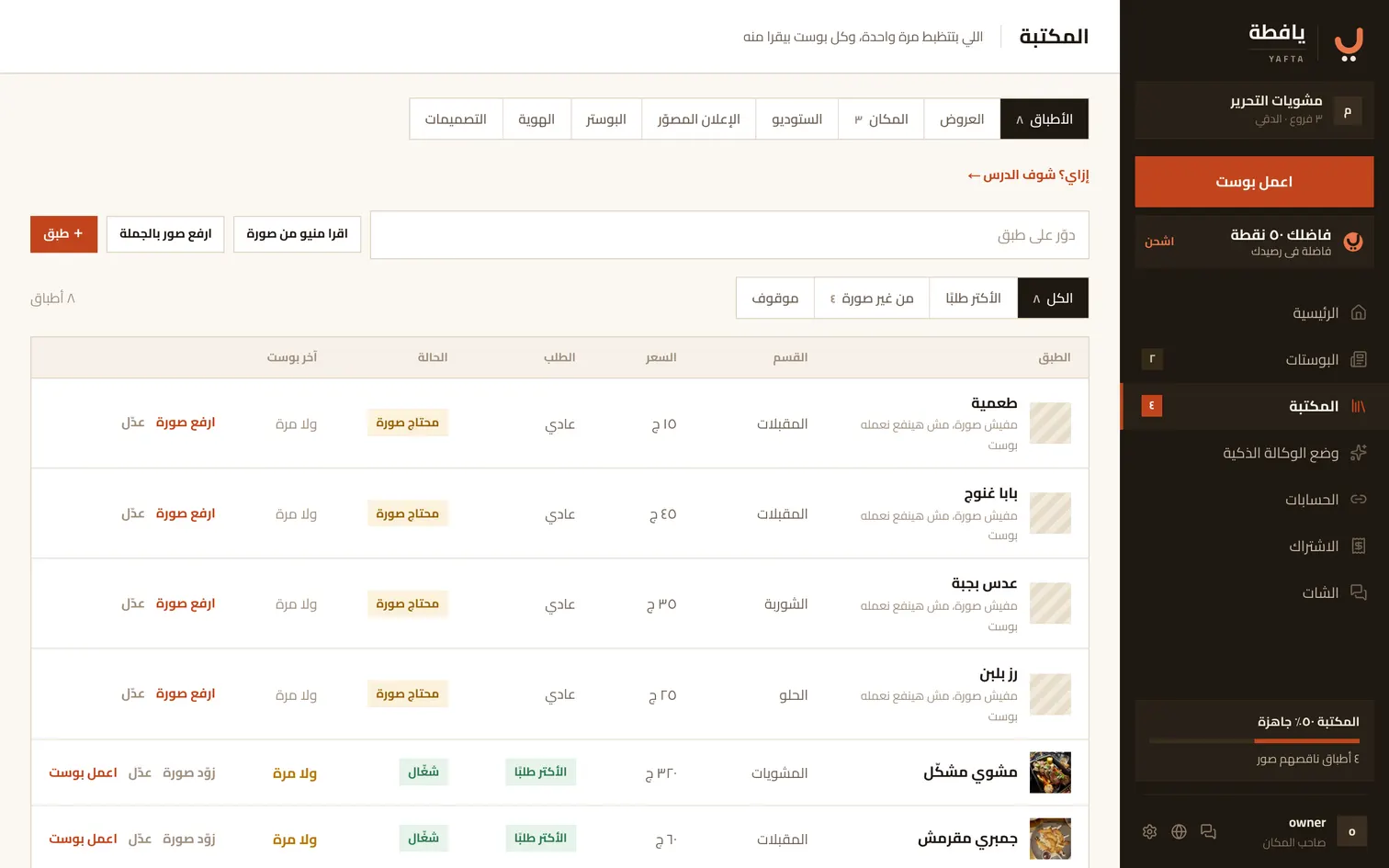1389x868 pixels.
Task: Click the دوّر على طبق search field
Action: (729, 235)
